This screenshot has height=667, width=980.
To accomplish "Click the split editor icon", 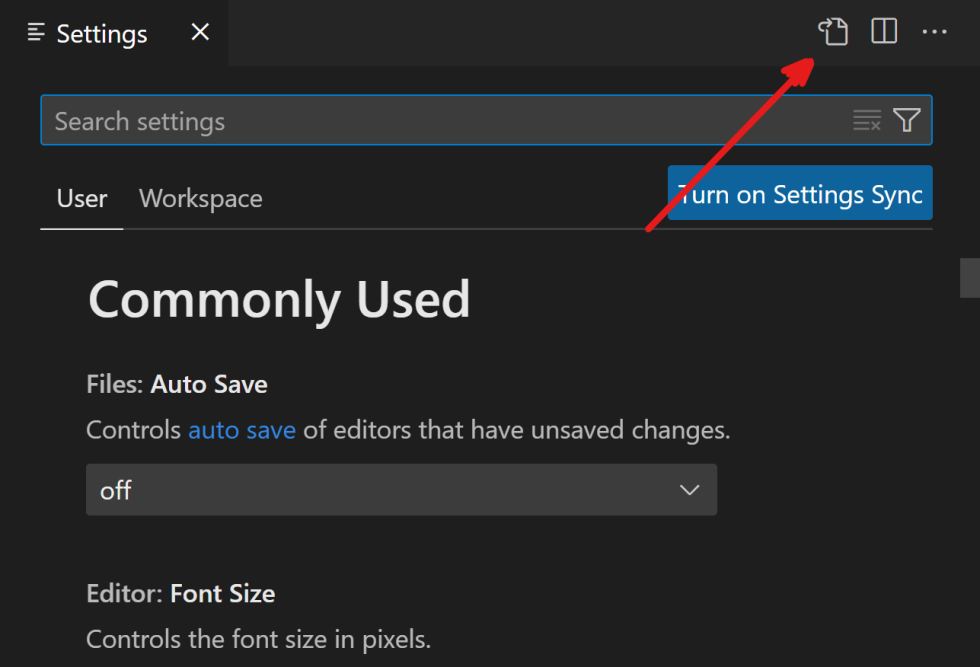I will pyautogui.click(x=884, y=31).
